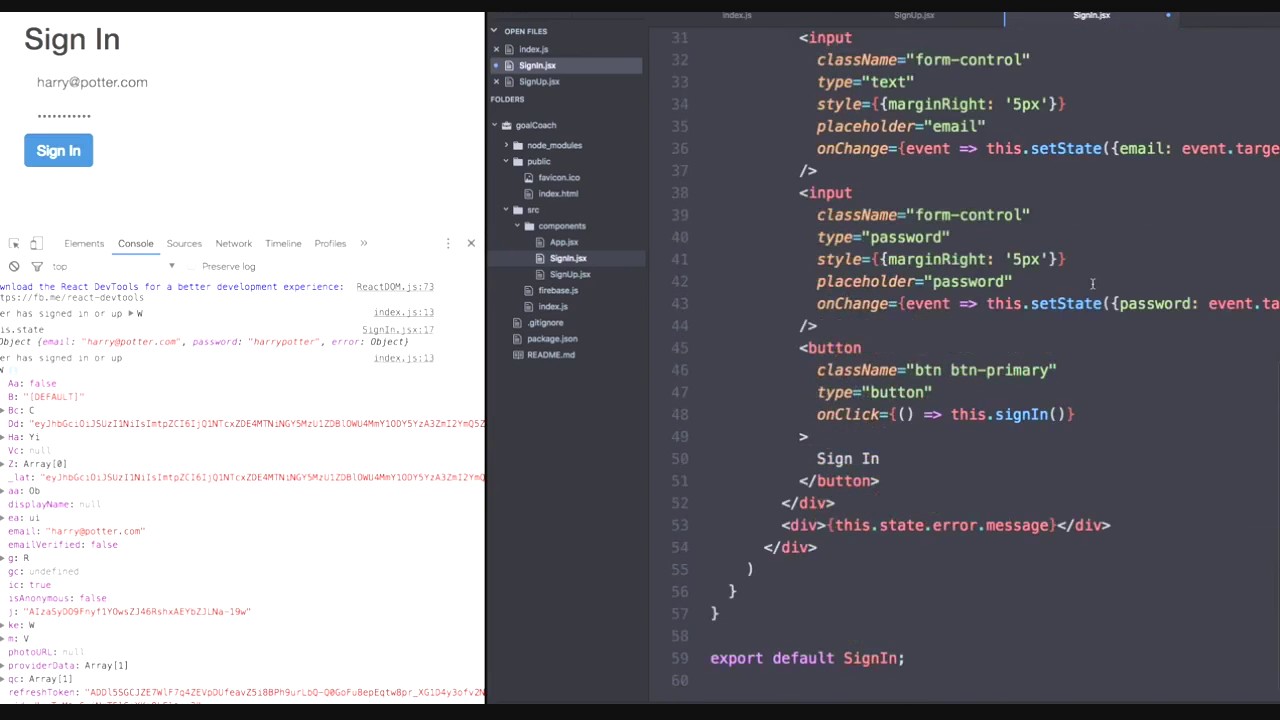1280x720 pixels.
Task: Open the Network tab in DevTools
Action: pyautogui.click(x=233, y=243)
